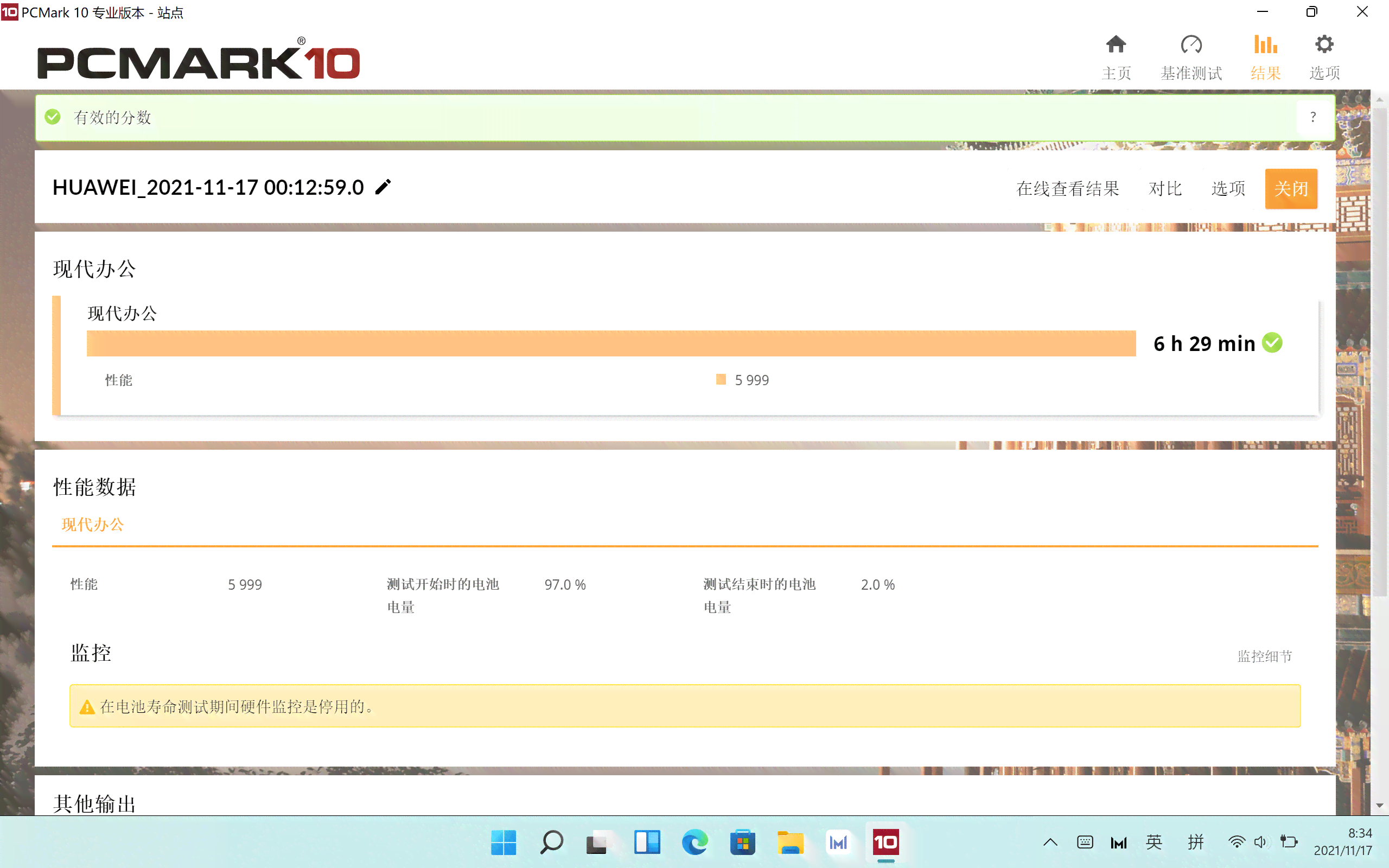Click the green check beside 6 h 29 min
Image resolution: width=1389 pixels, height=868 pixels.
1272,343
